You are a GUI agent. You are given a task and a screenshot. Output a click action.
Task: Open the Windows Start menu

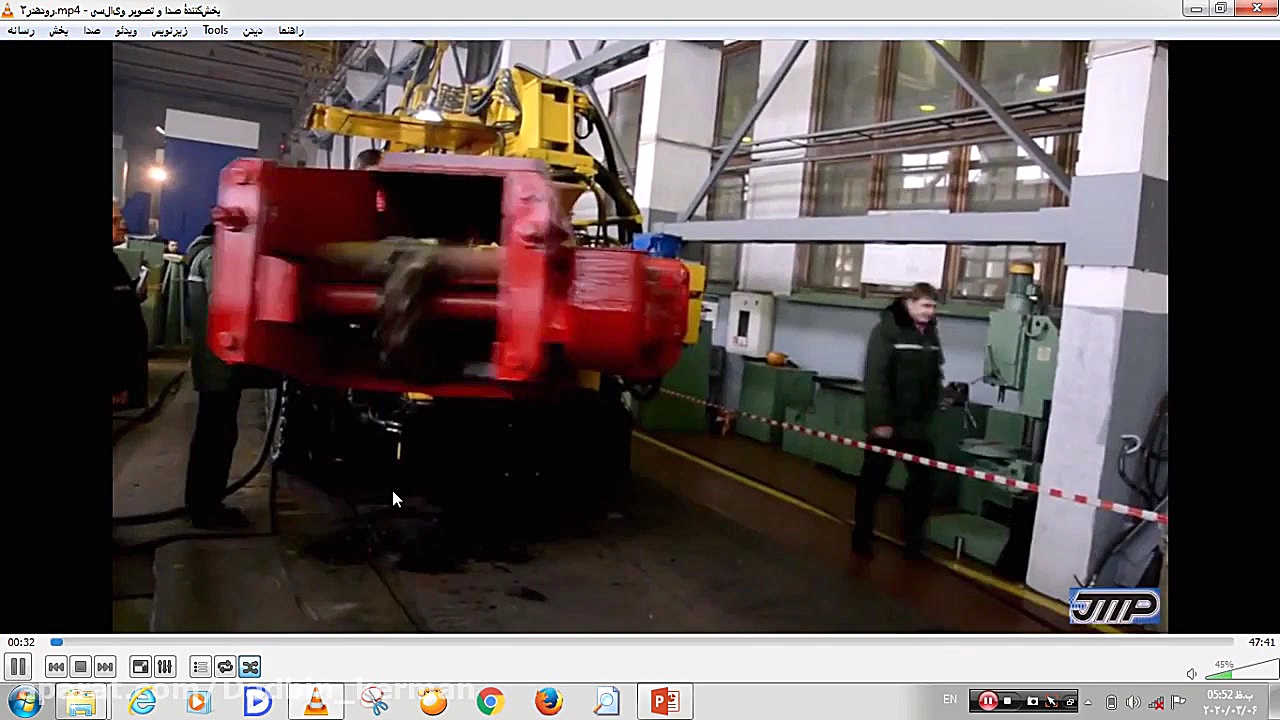coord(23,701)
